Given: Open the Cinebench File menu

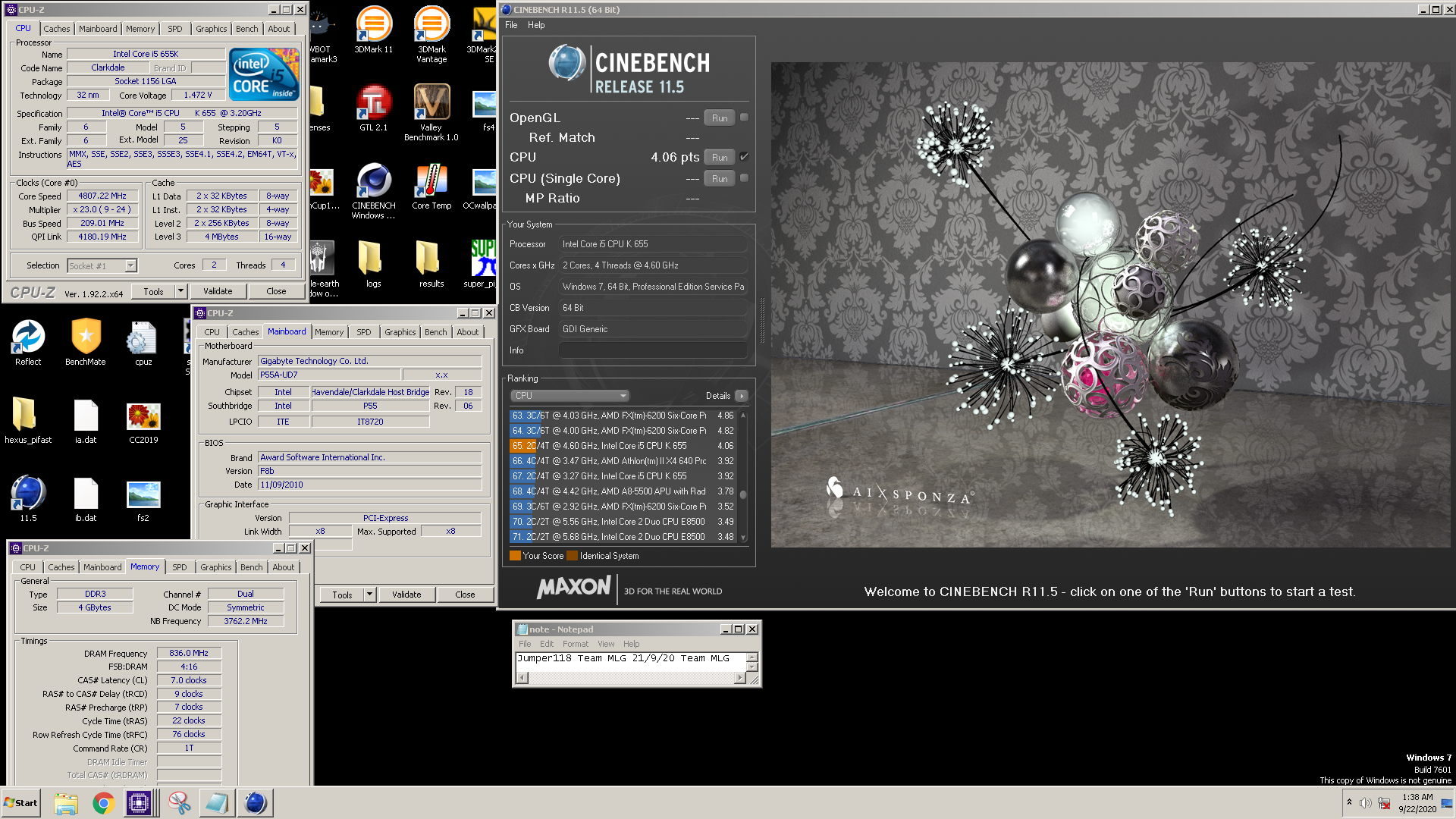Looking at the screenshot, I should click(x=511, y=25).
